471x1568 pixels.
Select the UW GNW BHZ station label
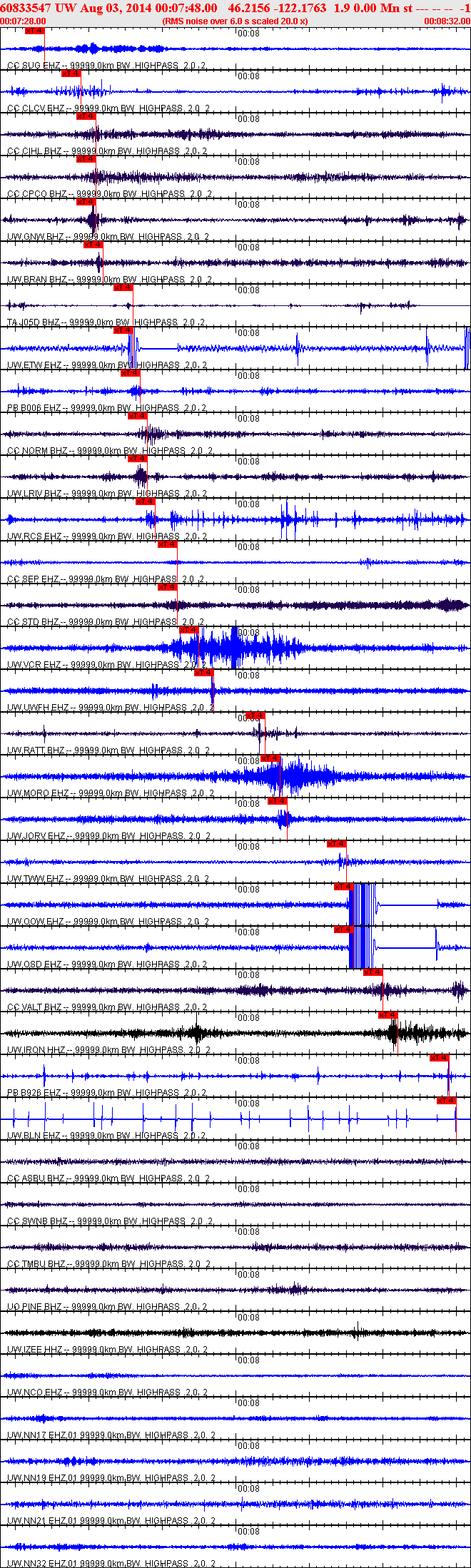[x=108, y=237]
